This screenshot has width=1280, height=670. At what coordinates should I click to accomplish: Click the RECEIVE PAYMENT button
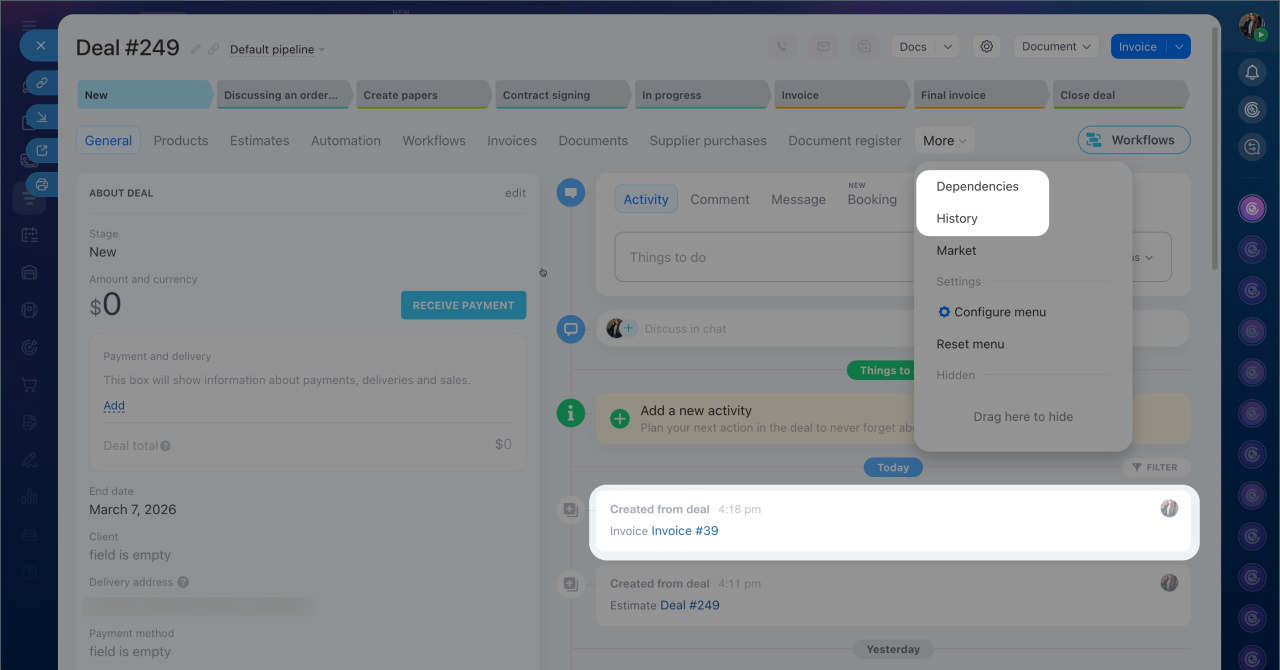click(463, 306)
